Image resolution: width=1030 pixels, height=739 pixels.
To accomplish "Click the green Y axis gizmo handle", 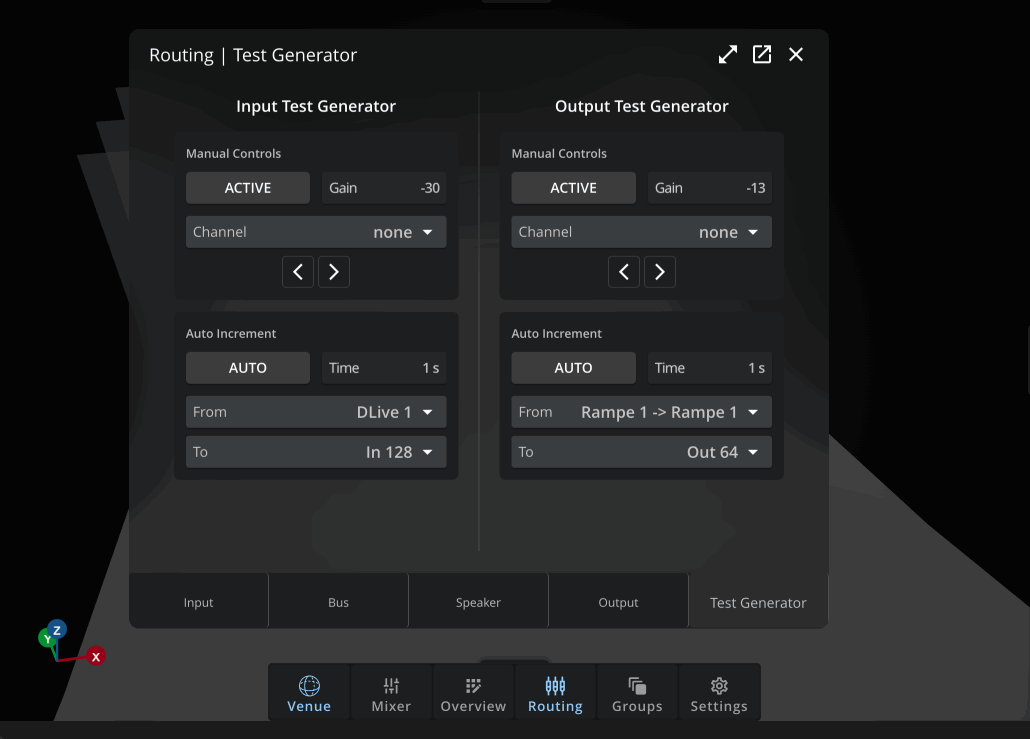I will pyautogui.click(x=47, y=638).
